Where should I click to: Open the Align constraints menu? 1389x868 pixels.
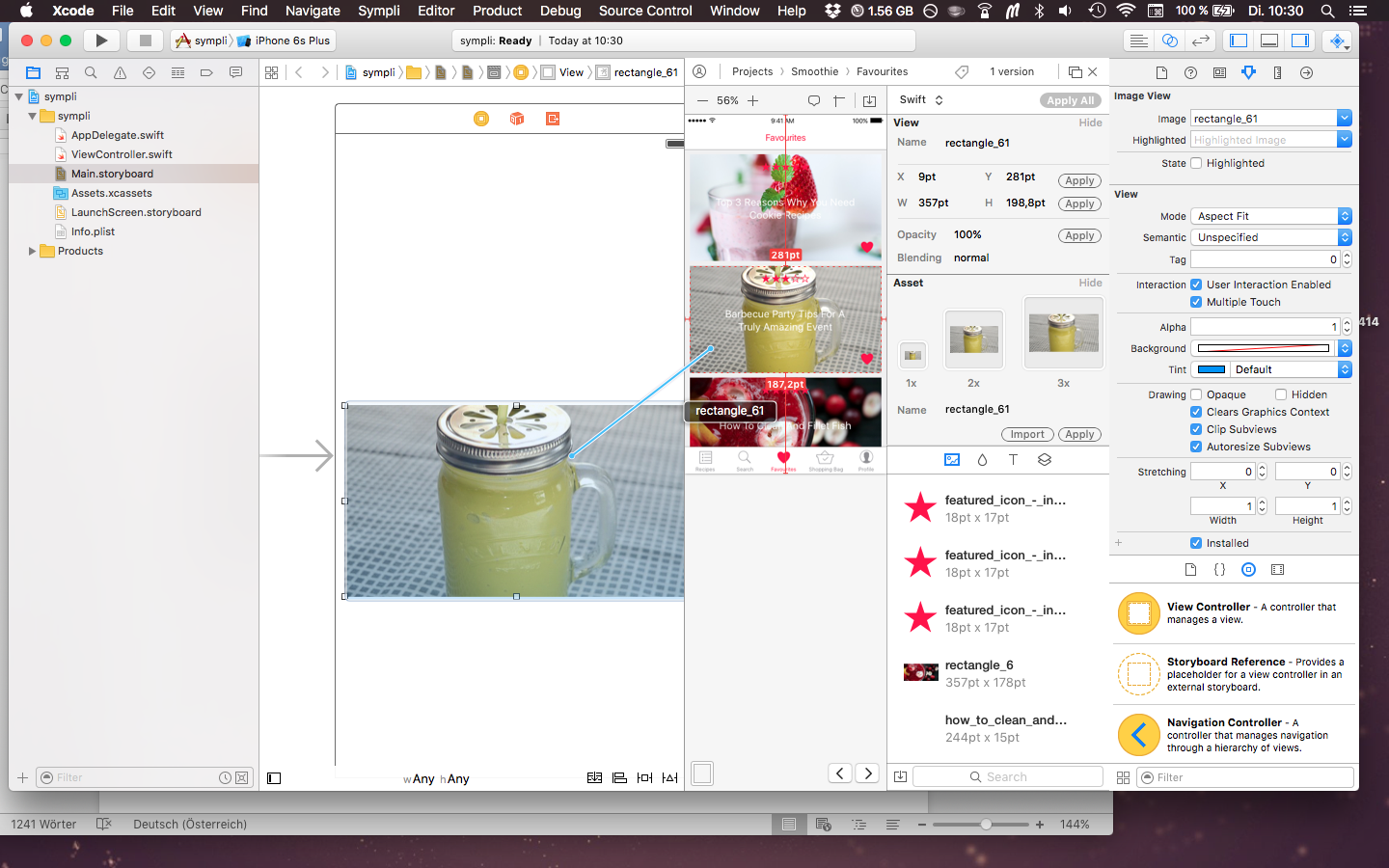click(x=619, y=777)
